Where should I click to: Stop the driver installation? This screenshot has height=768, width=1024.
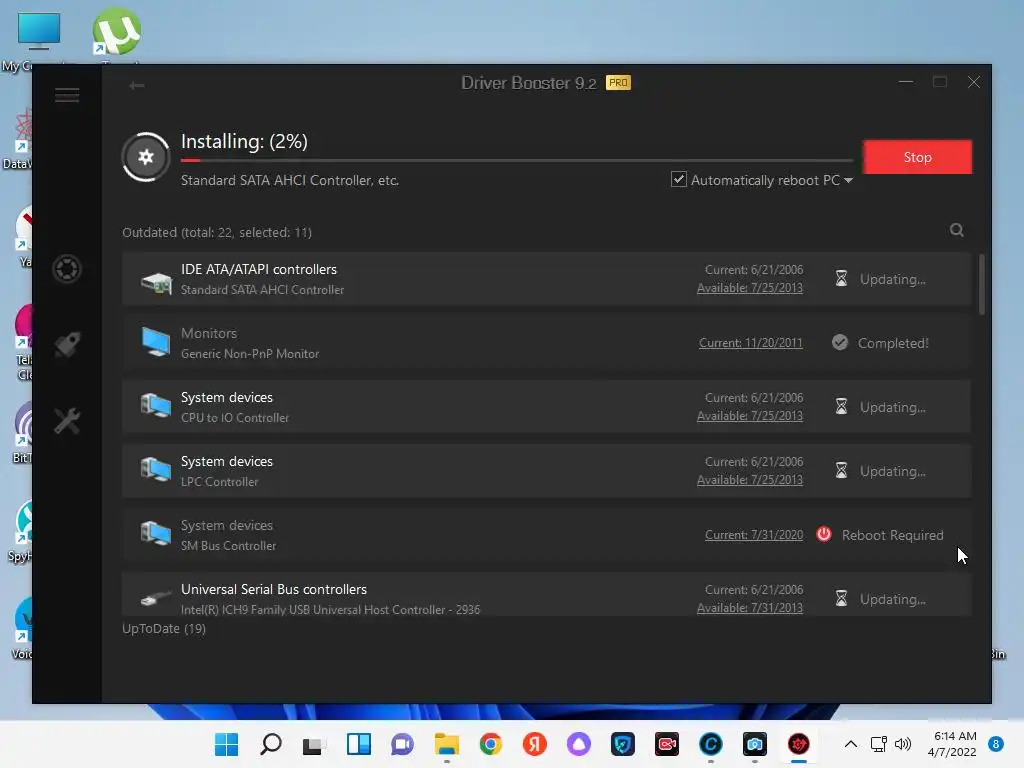click(x=918, y=157)
